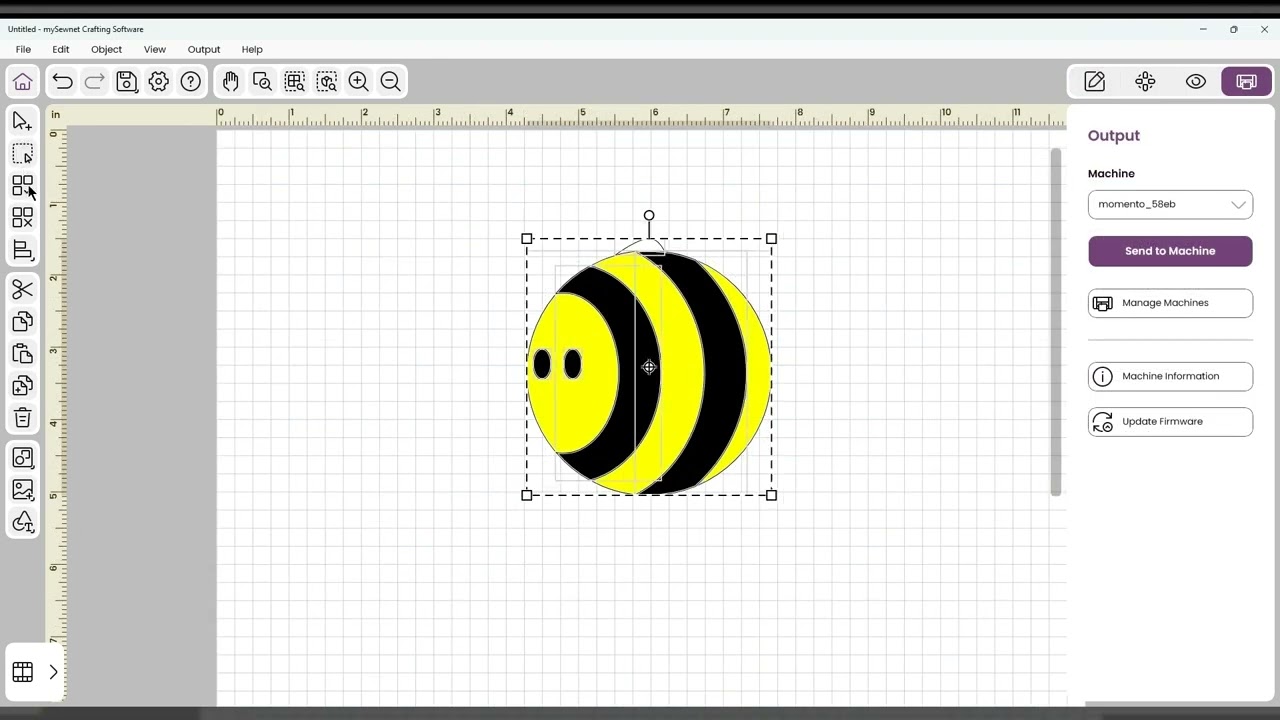Click Manage Machines button
Viewport: 1280px width, 720px height.
[x=1170, y=303]
